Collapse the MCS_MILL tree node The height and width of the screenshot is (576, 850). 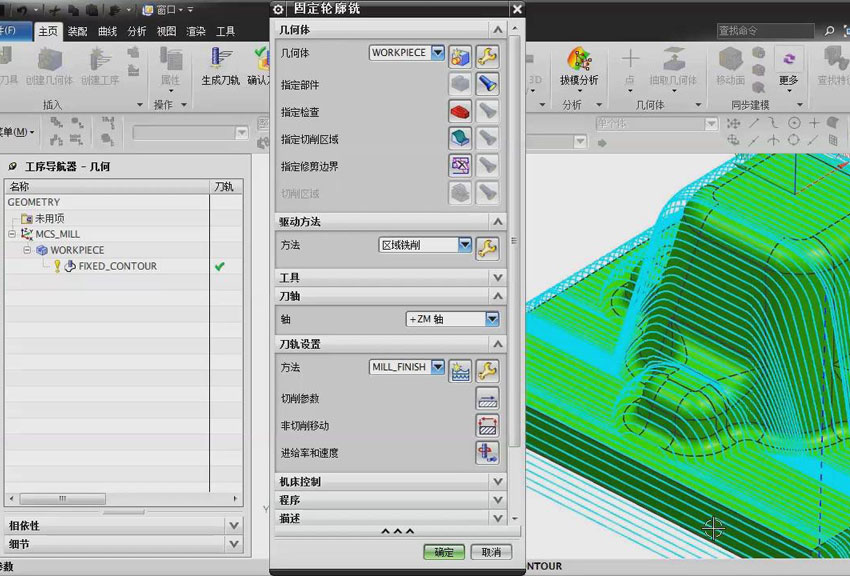tap(13, 234)
